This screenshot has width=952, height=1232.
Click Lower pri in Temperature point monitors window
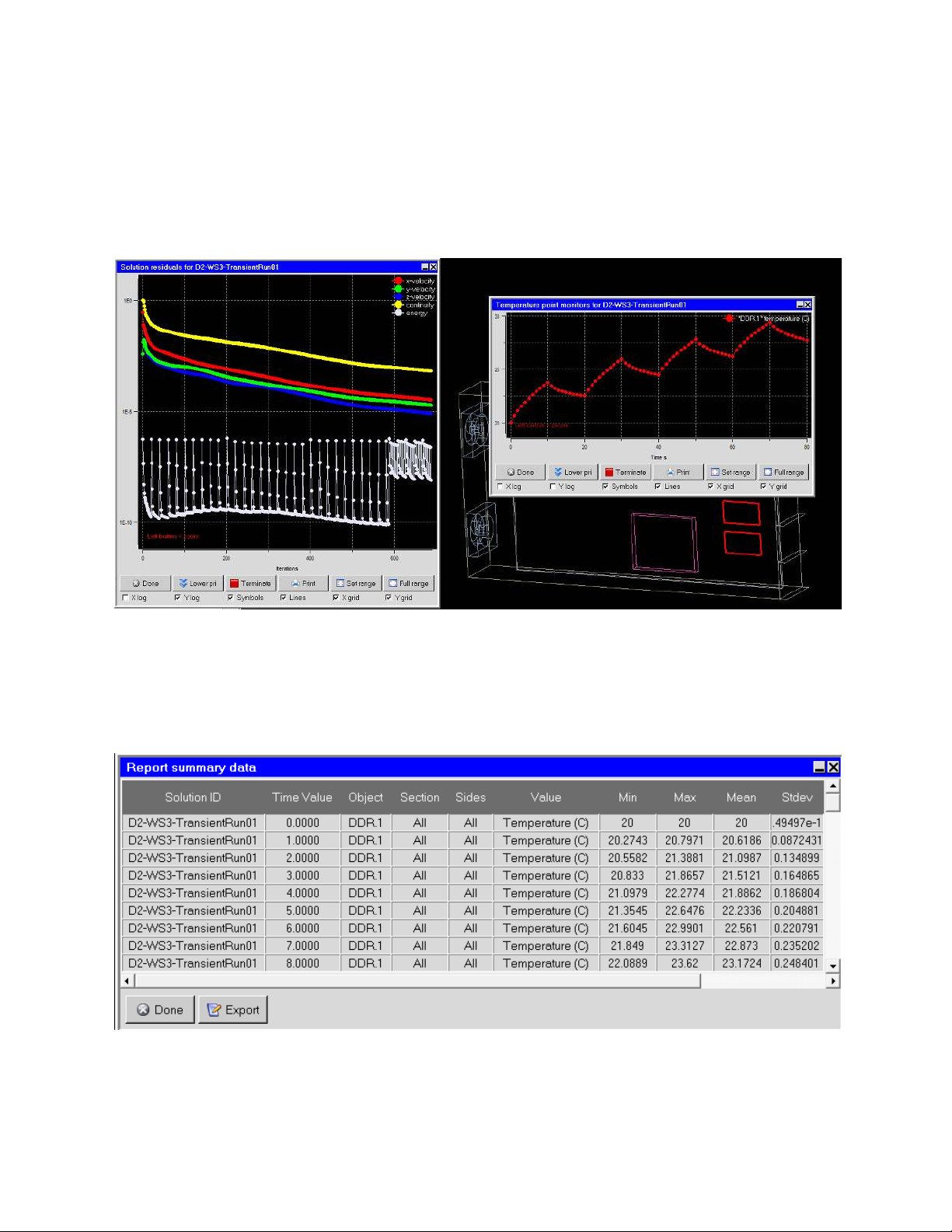pyautogui.click(x=573, y=472)
